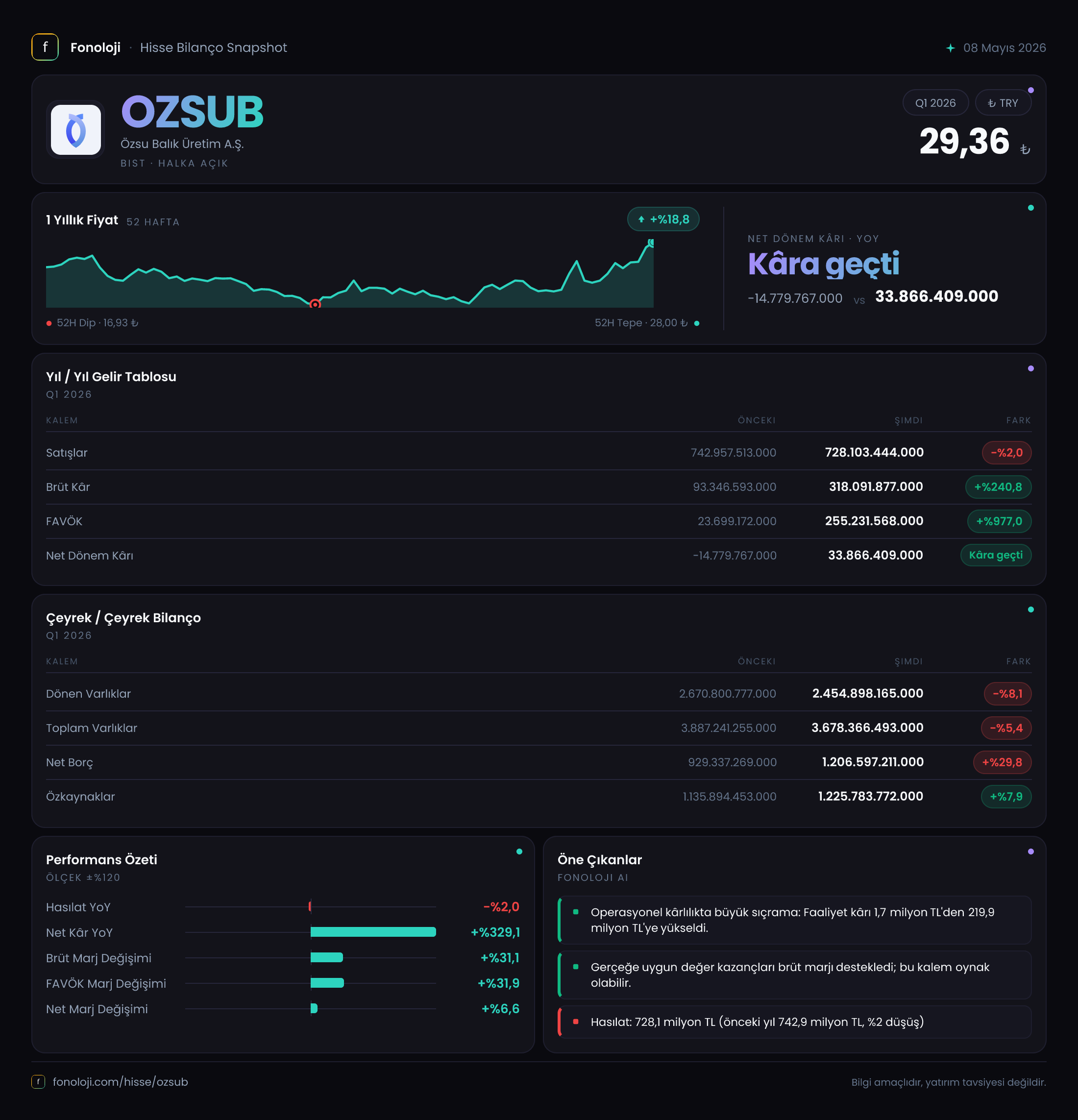Click the Fonoloji logo icon in header
The image size is (1078, 1120).
tap(45, 48)
